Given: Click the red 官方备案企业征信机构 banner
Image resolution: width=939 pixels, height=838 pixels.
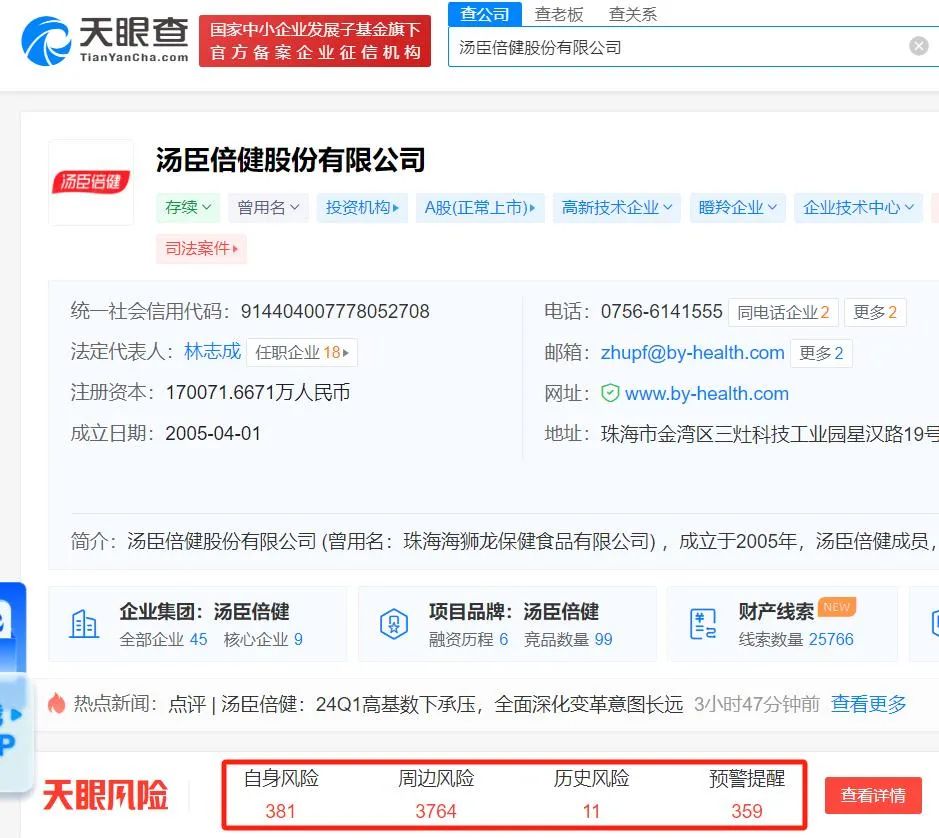Looking at the screenshot, I should [315, 41].
